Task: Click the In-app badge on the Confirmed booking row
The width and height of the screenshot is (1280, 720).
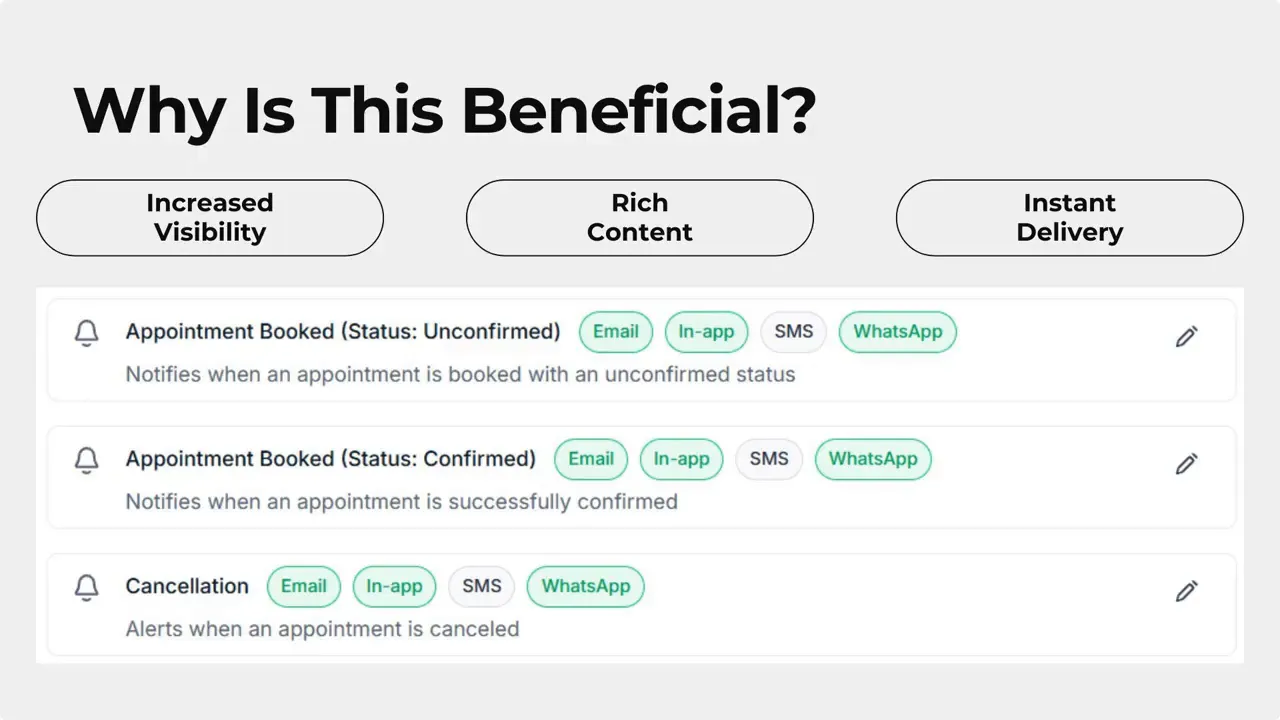Action: click(x=681, y=459)
